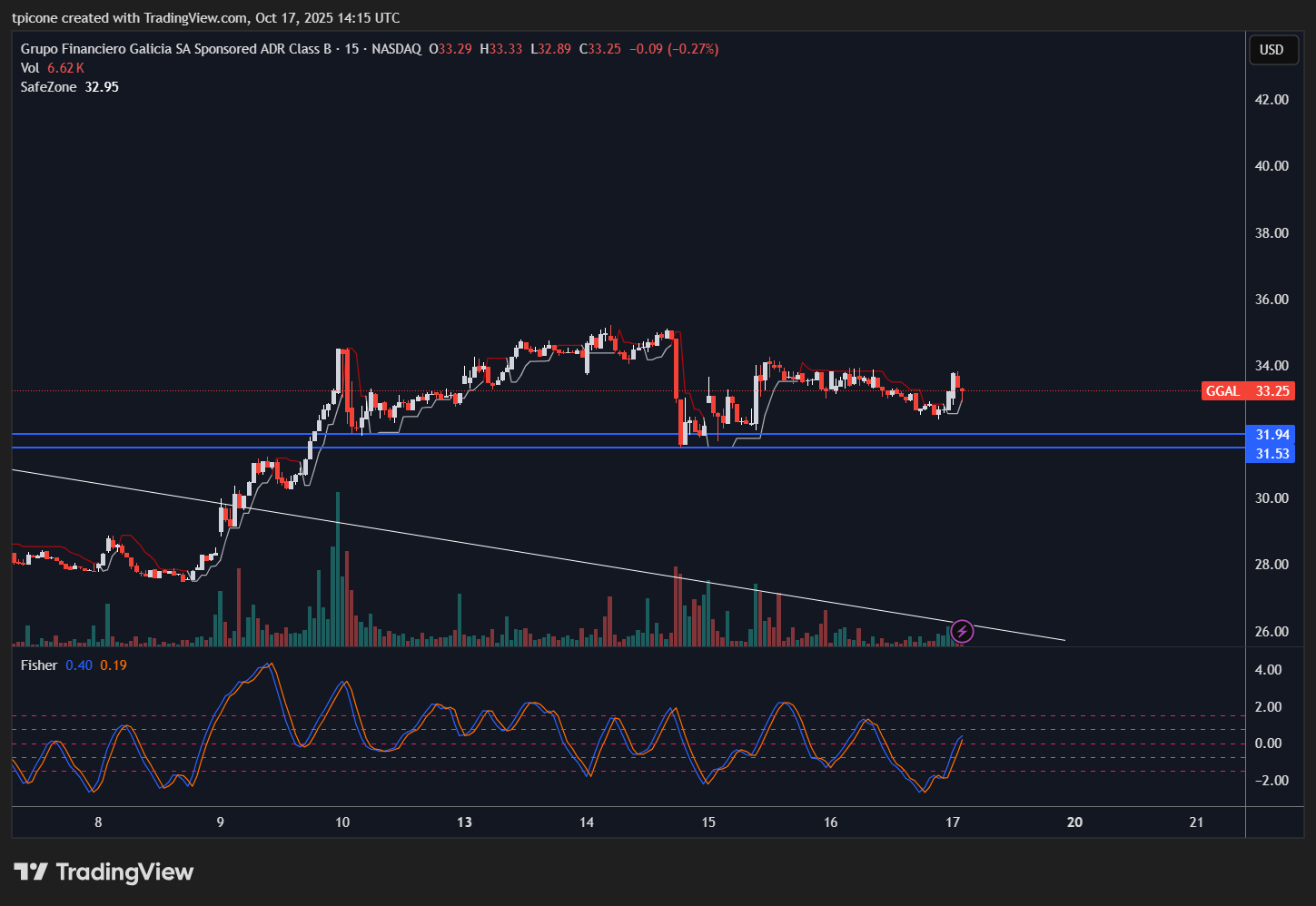Click date 17 on the time axis

953,822
